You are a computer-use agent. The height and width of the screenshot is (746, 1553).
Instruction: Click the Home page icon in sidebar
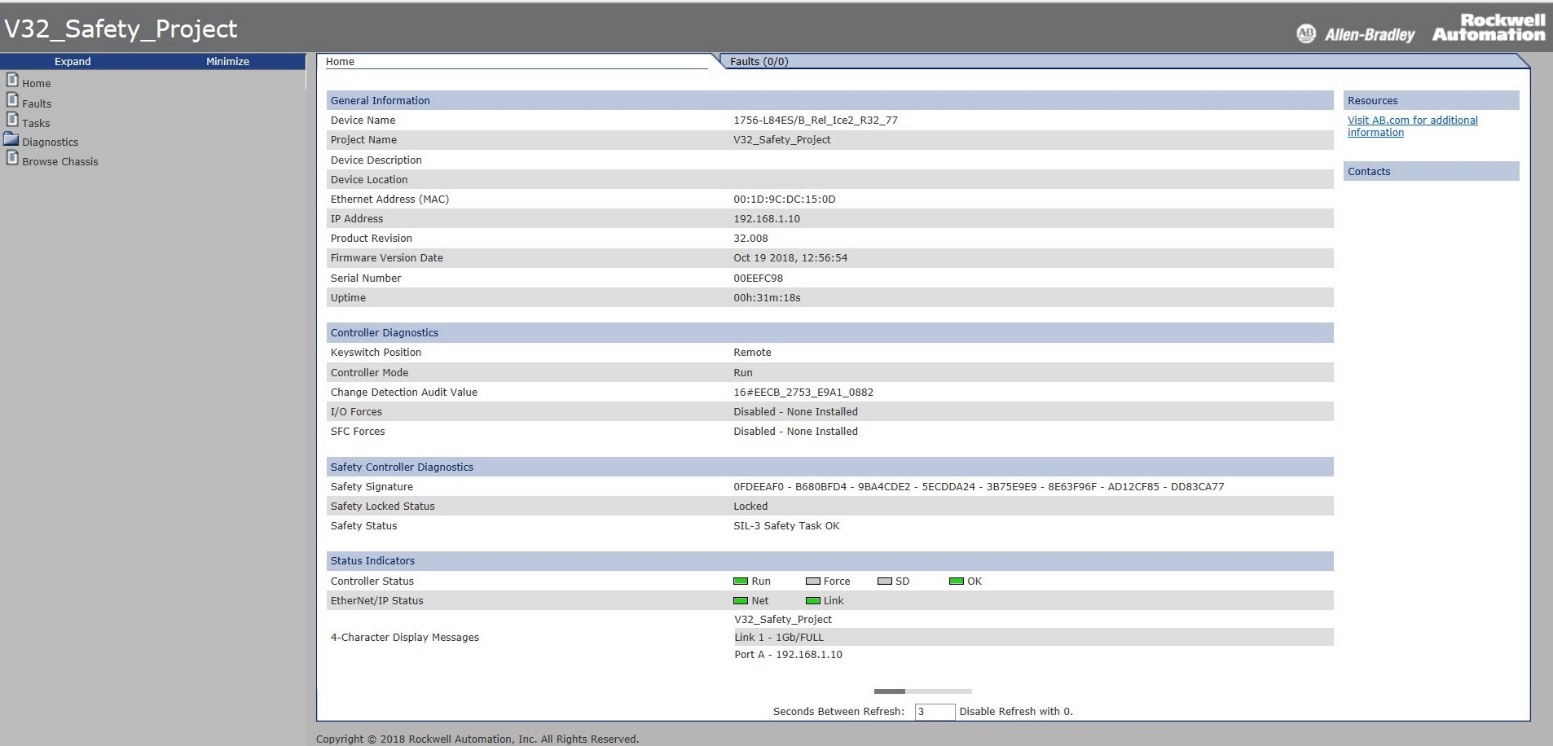pos(12,82)
